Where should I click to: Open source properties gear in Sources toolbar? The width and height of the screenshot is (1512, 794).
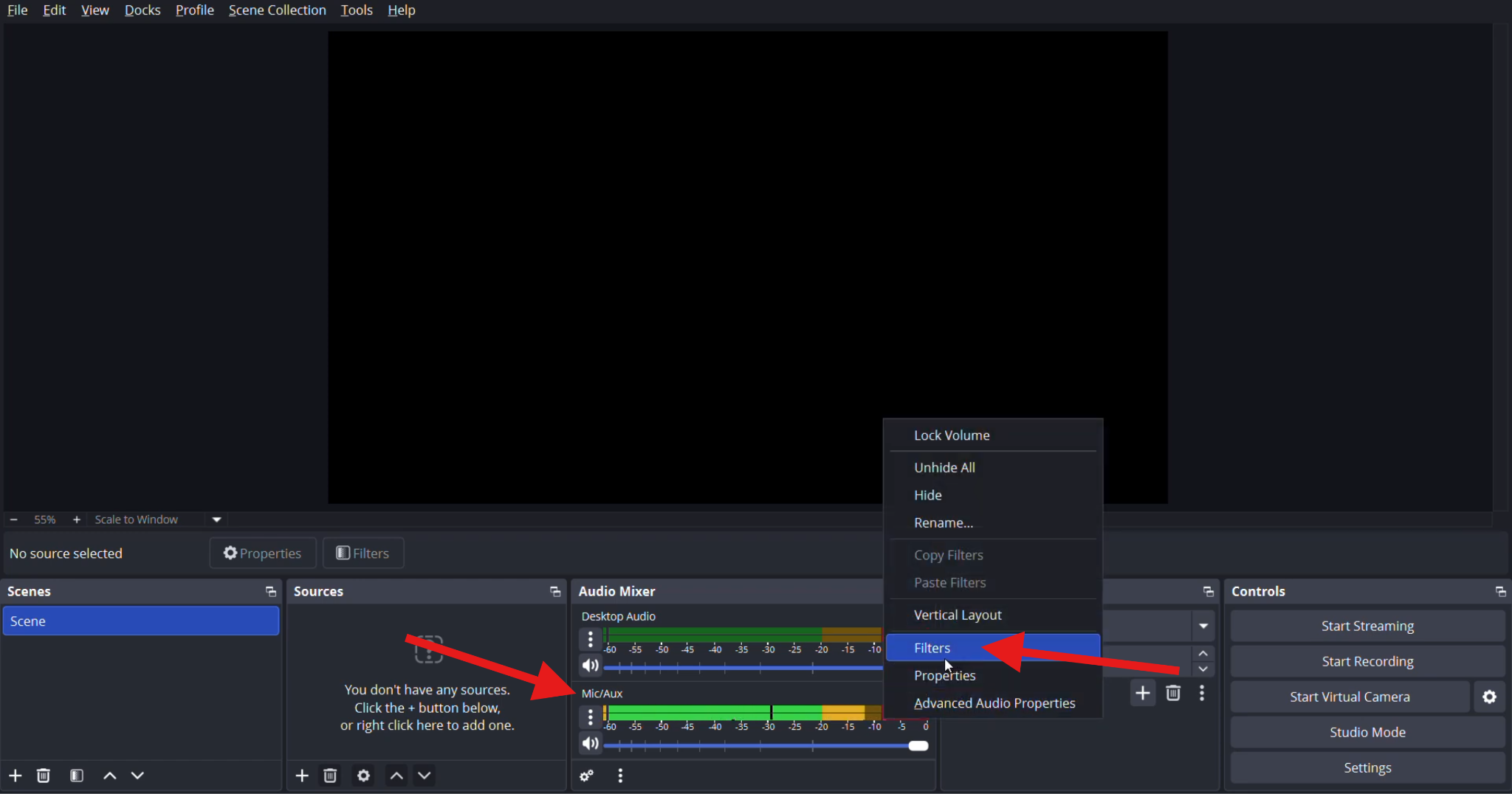(x=362, y=776)
